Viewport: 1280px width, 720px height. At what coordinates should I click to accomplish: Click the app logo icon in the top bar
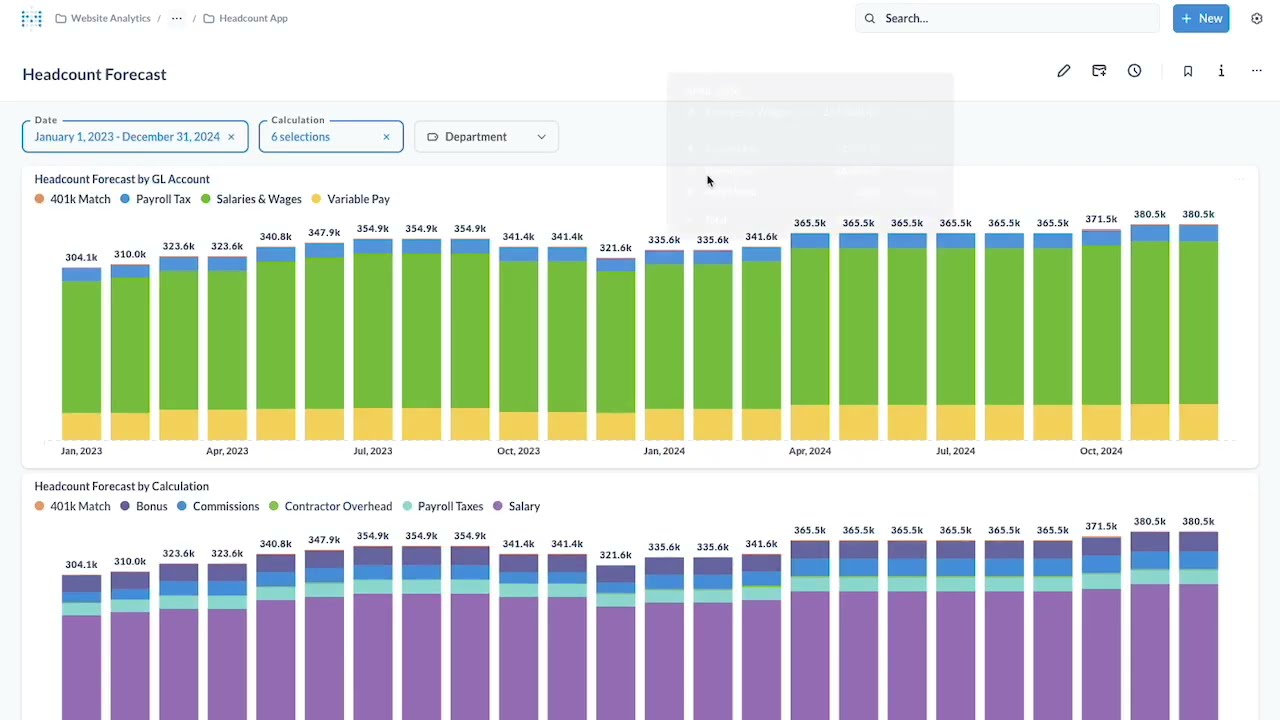[32, 18]
